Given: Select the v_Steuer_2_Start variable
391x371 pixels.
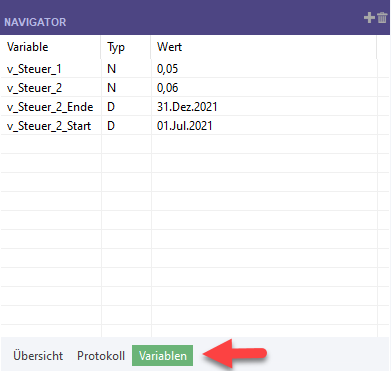Looking at the screenshot, I should click(49, 126).
